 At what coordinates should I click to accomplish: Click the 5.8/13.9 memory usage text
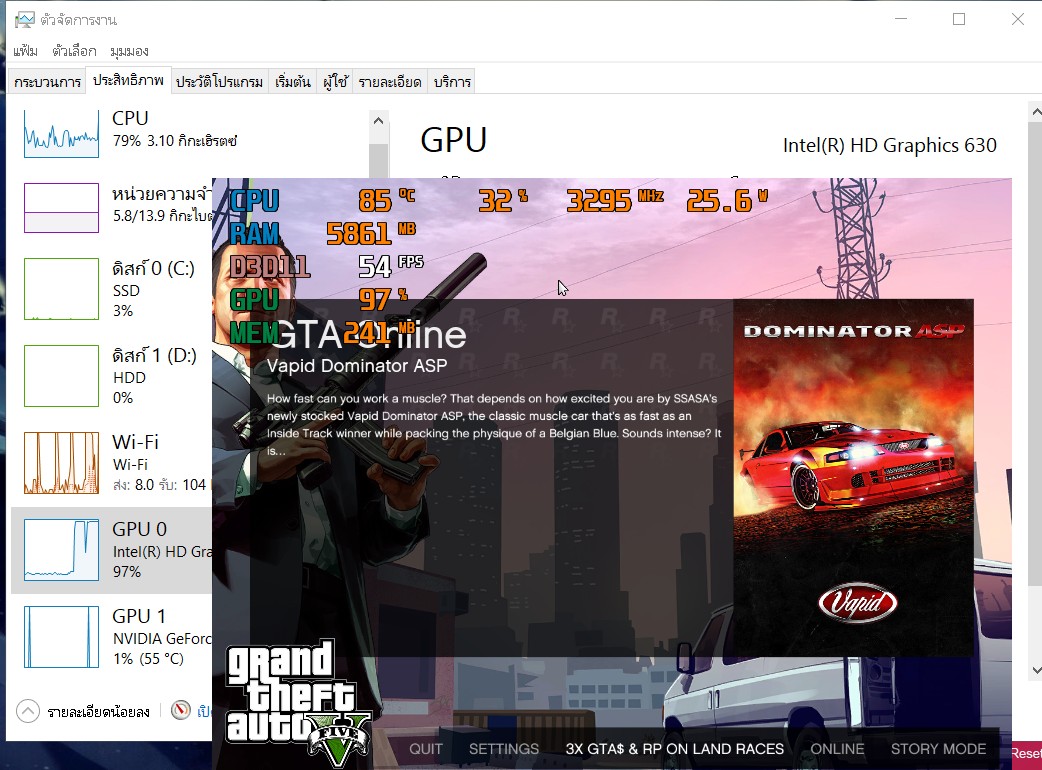(x=161, y=215)
